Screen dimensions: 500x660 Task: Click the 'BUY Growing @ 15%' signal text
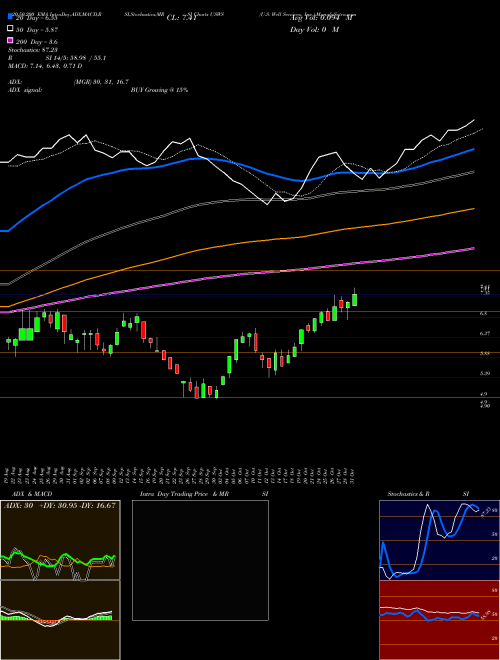[159, 90]
